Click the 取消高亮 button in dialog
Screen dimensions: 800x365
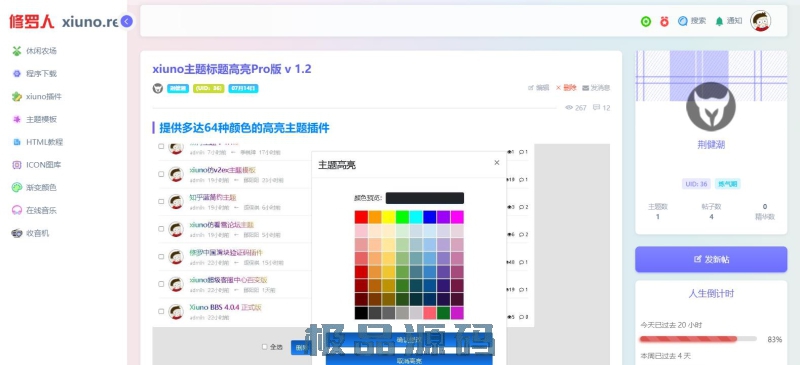409,360
